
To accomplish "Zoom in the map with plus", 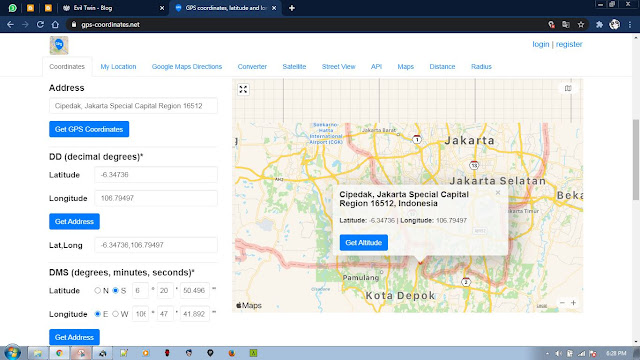I will click(573, 302).
